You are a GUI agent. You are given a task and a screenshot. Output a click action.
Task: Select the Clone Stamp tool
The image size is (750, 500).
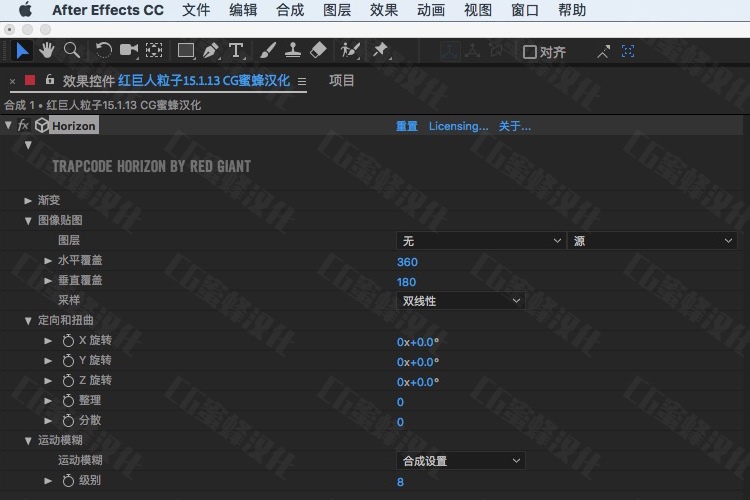[x=293, y=50]
